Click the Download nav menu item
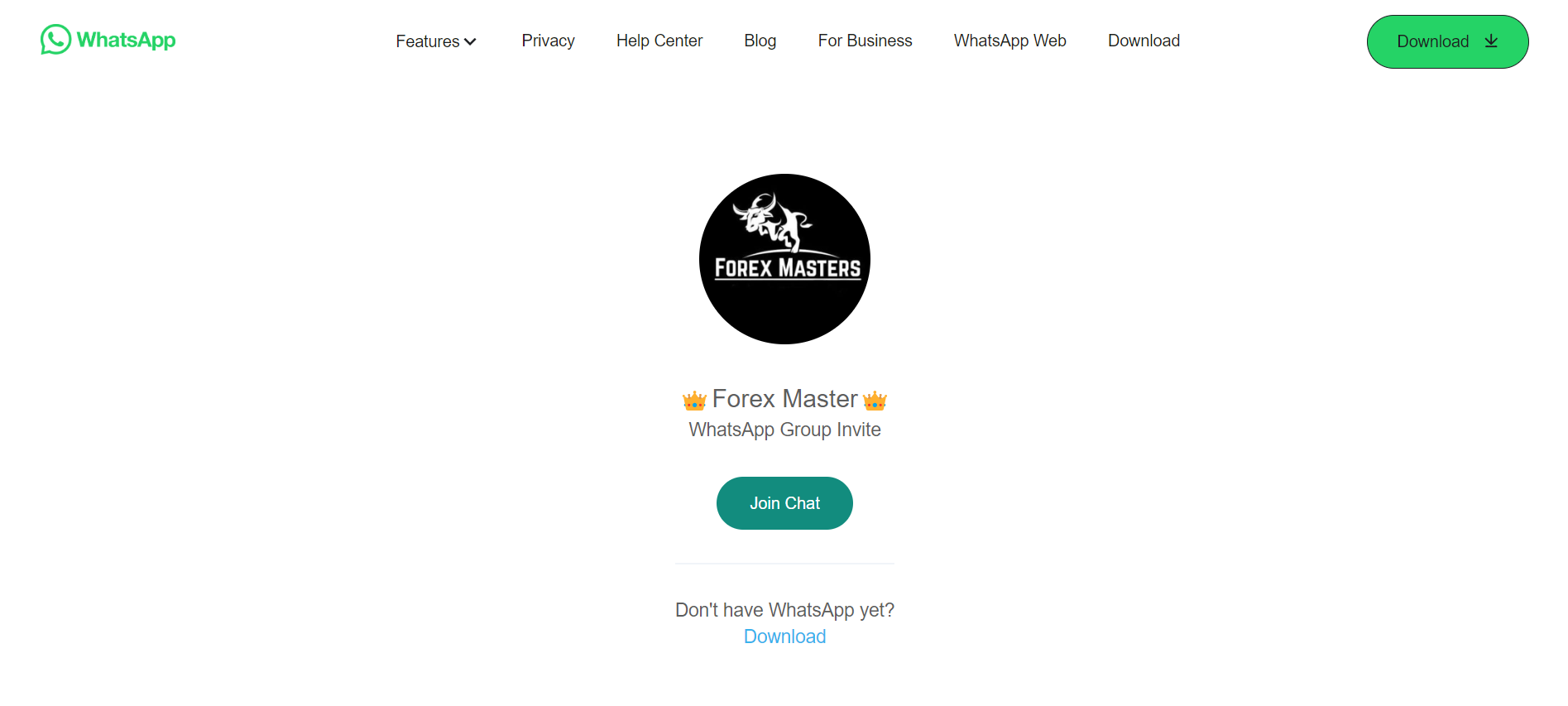Screen dimensions: 1568x706 (x=1144, y=41)
